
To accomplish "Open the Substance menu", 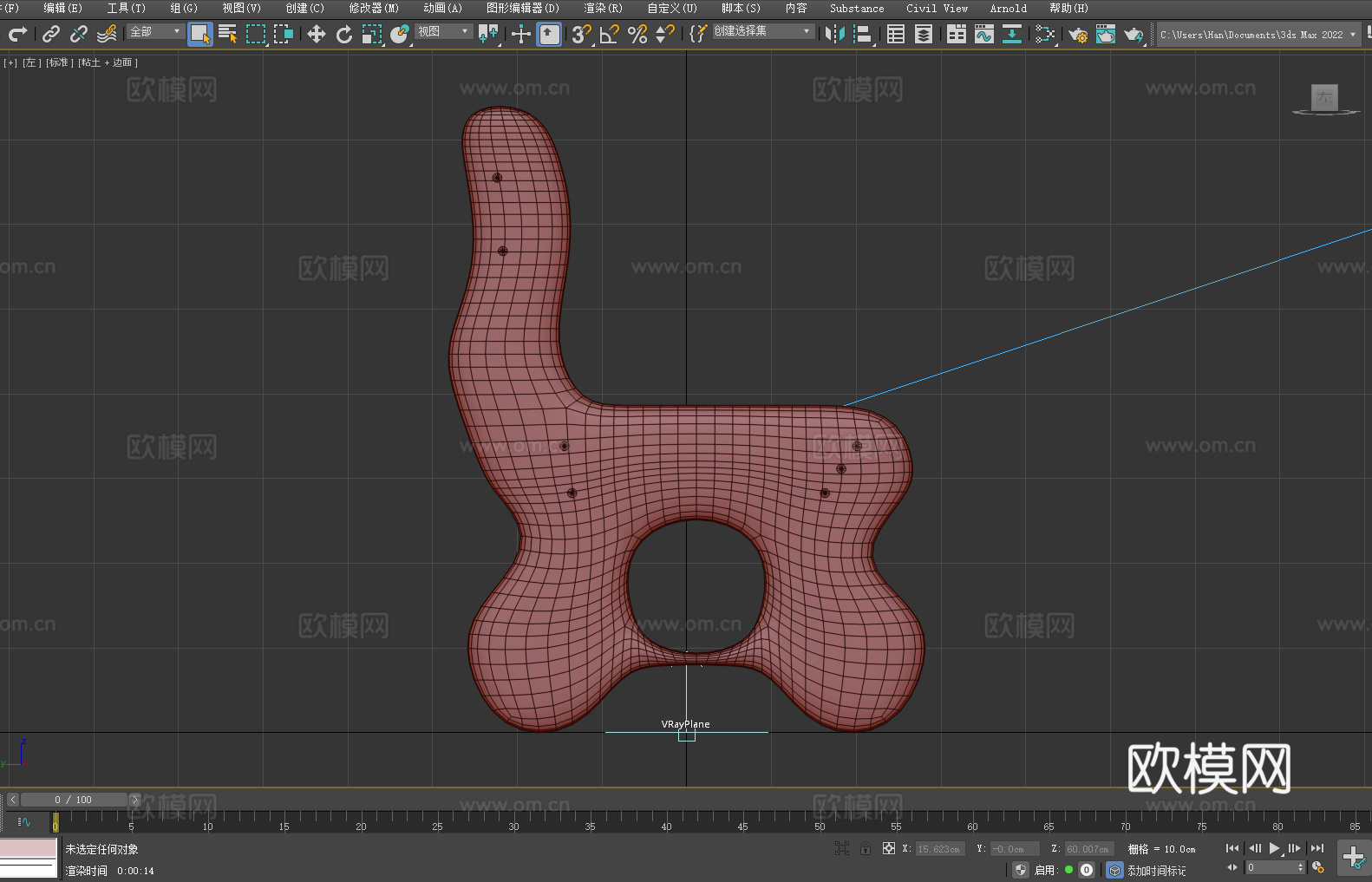I will 857,8.
